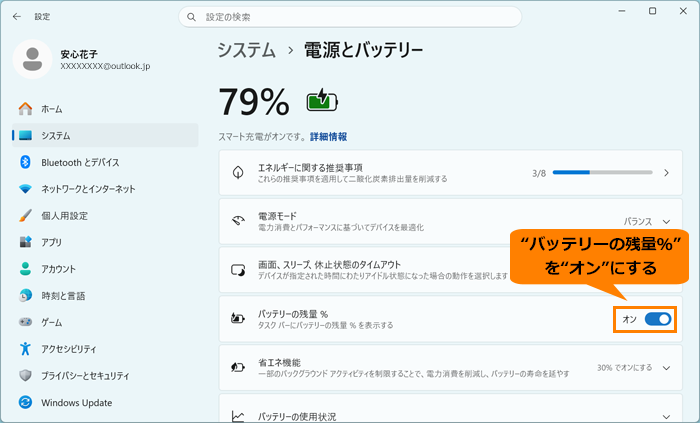Open the 画面、スリープ、休止状態のタイムアウト card
700x423 pixels.
[450, 270]
